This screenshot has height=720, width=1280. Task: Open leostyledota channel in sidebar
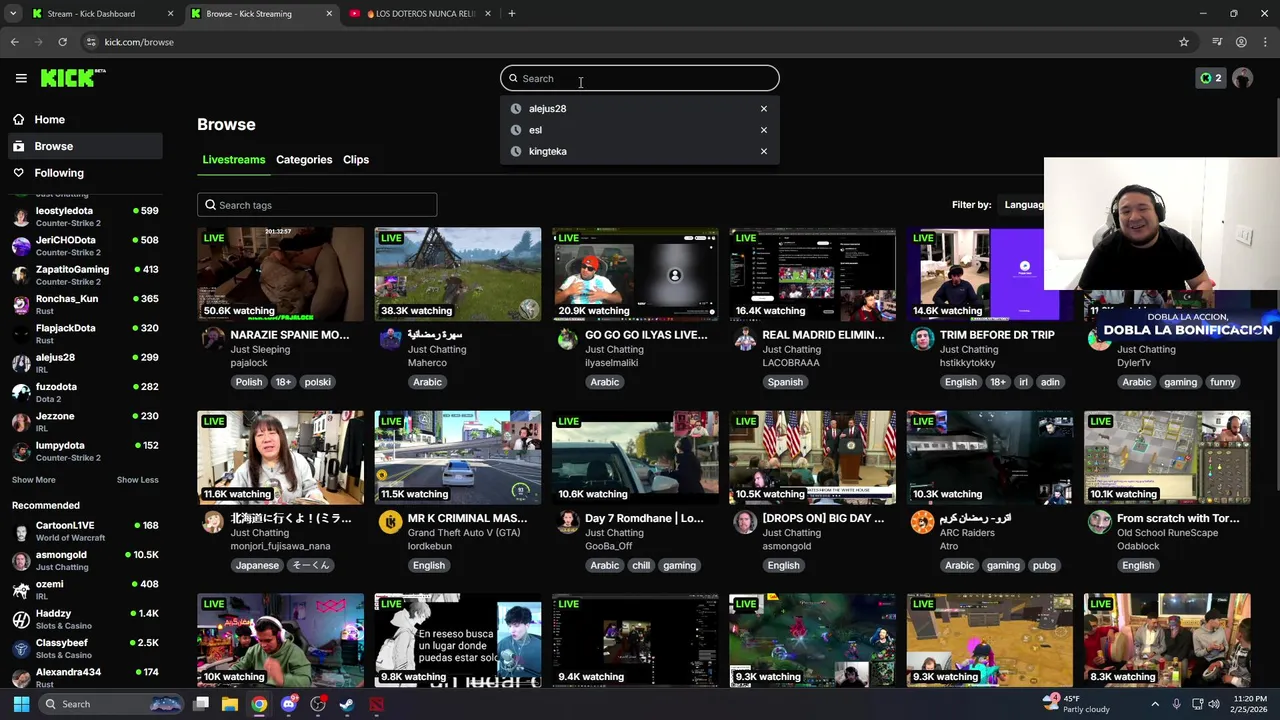click(x=84, y=217)
